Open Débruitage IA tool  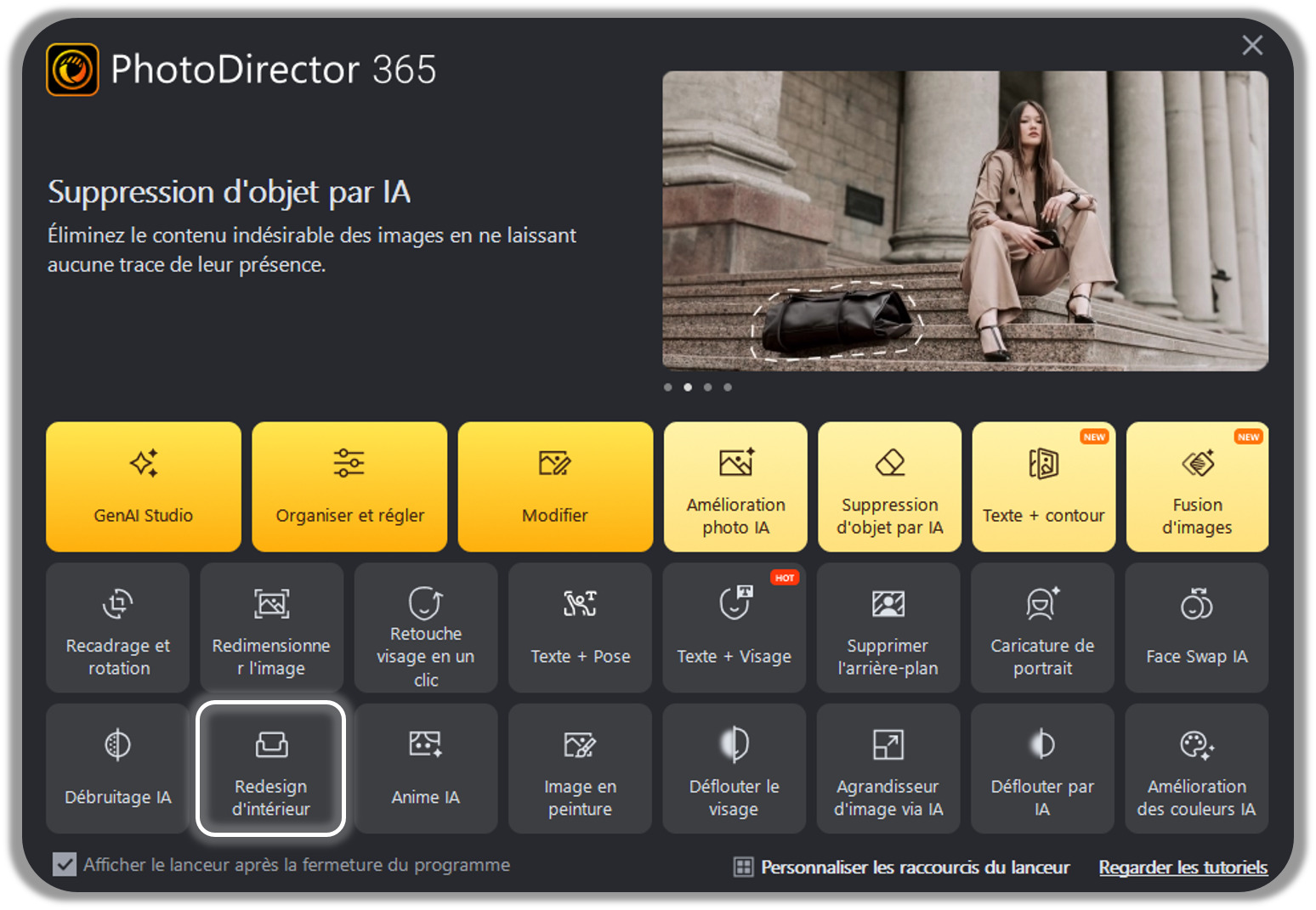click(x=118, y=769)
